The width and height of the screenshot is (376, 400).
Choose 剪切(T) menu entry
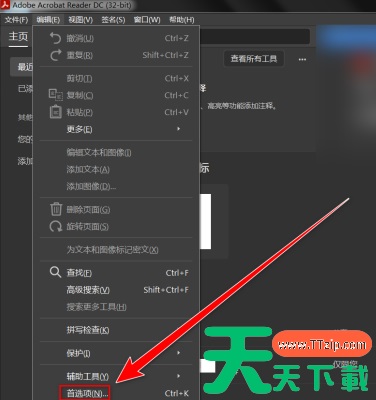coord(116,78)
